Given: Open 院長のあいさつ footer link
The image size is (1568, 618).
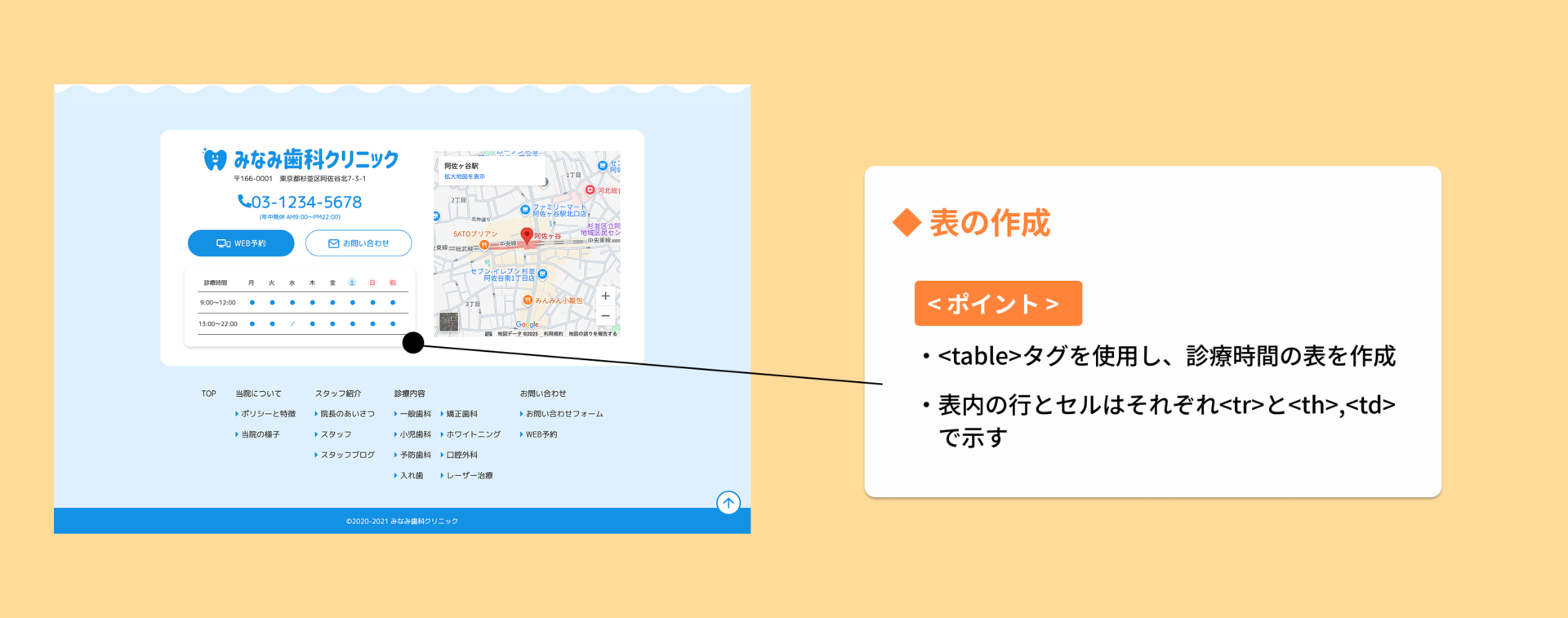Looking at the screenshot, I should (347, 414).
